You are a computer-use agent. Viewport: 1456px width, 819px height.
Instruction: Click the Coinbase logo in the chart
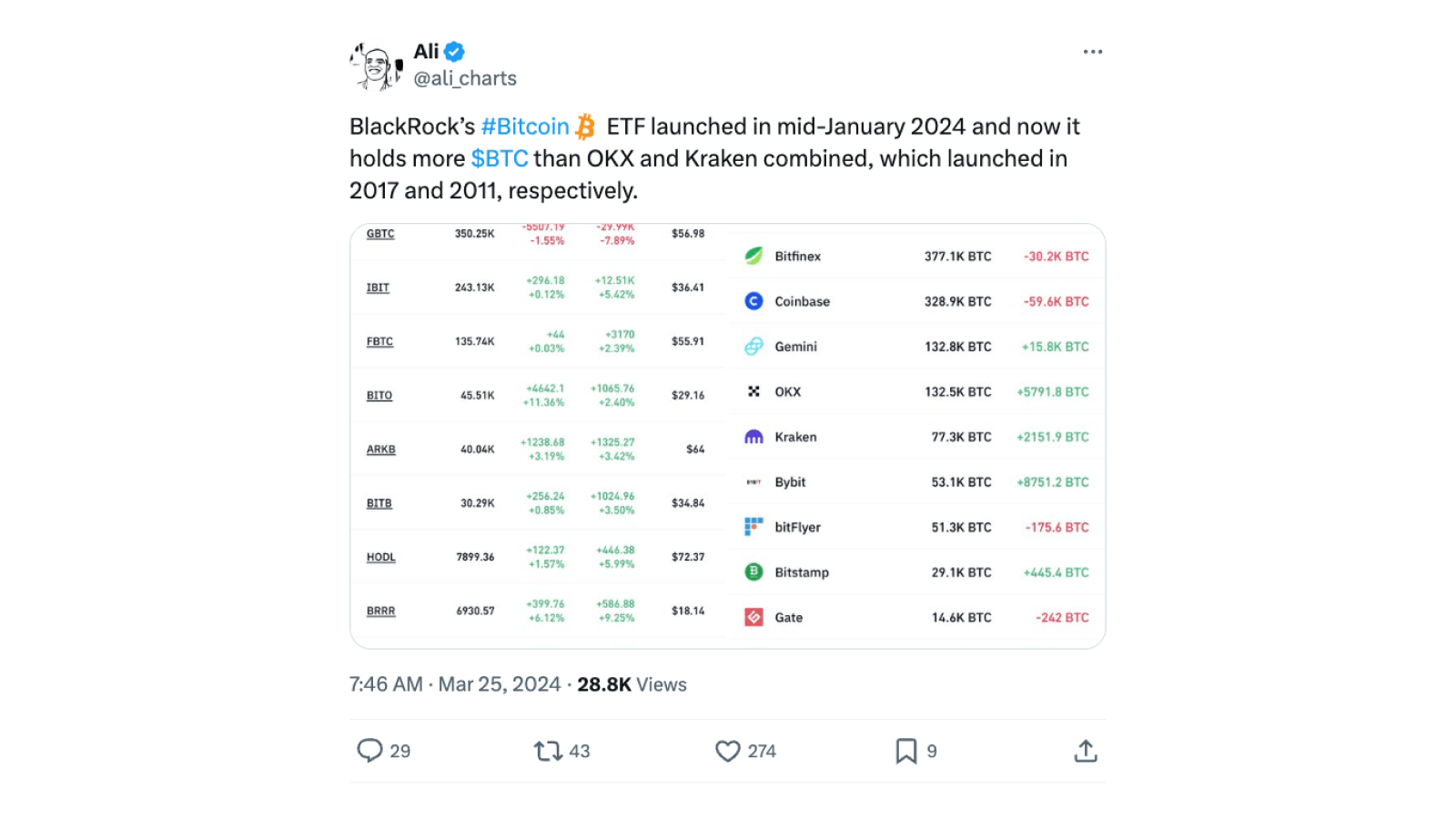point(754,301)
